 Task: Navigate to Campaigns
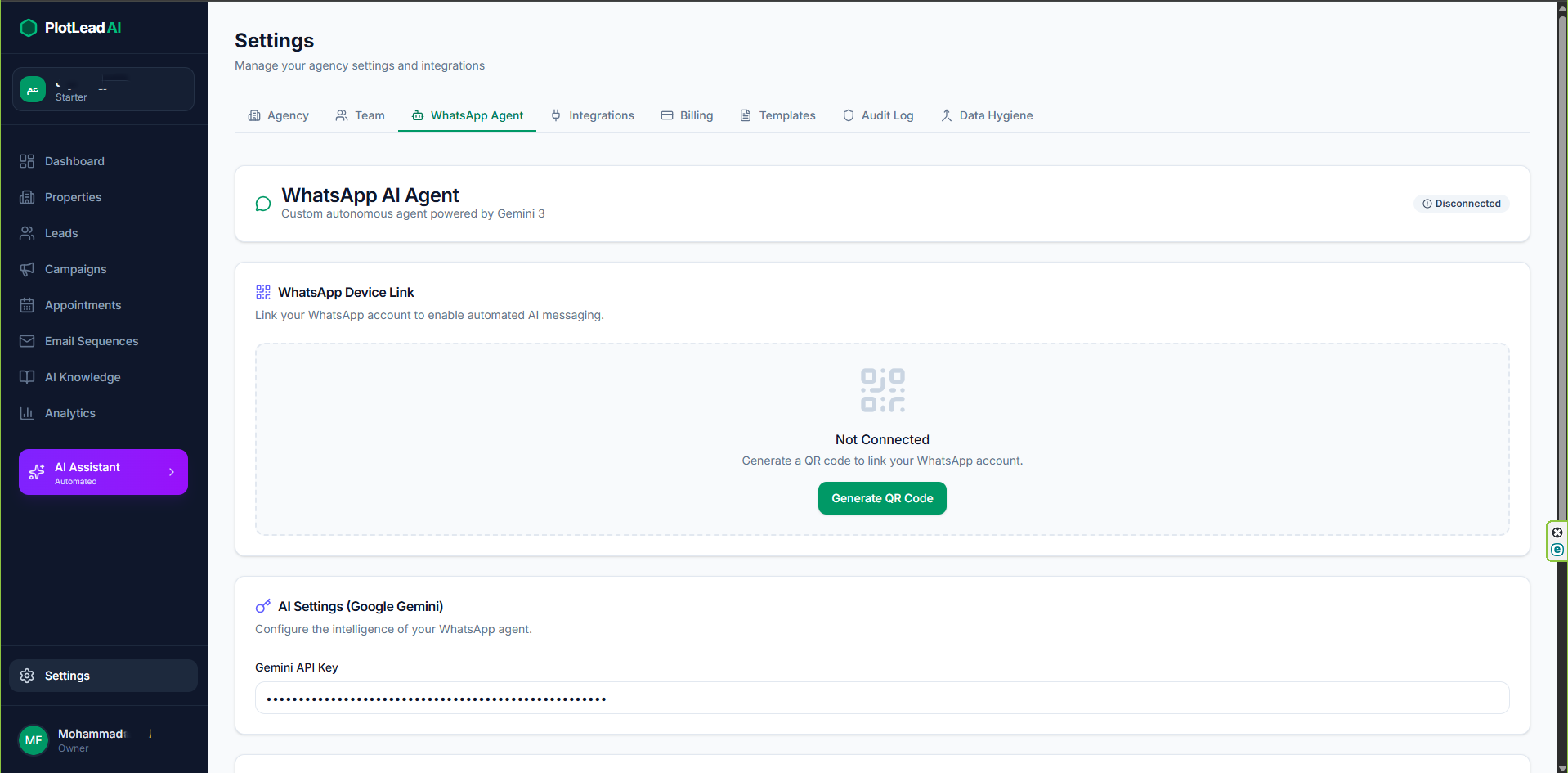[x=103, y=269]
